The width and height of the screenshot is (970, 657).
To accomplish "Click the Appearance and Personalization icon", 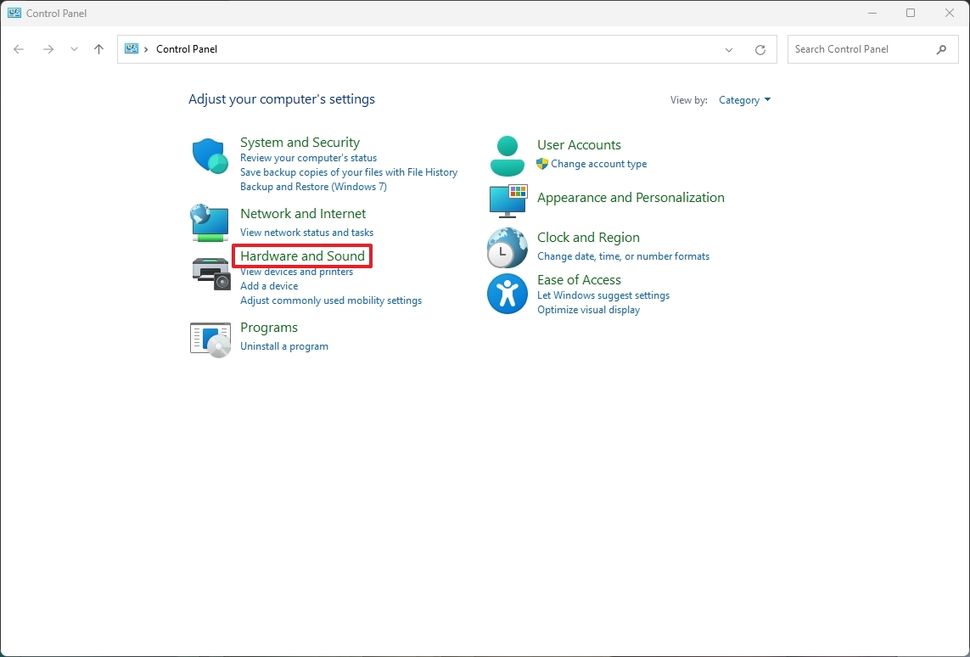I will (507, 200).
